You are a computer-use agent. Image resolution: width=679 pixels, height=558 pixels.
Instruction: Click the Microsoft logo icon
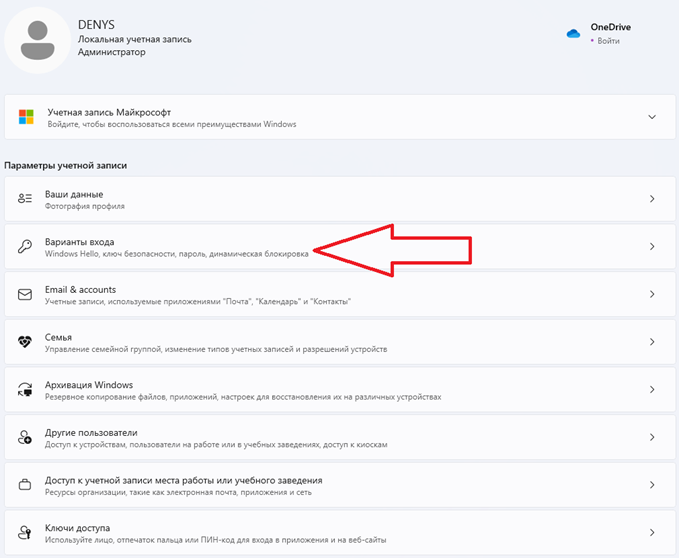26,118
